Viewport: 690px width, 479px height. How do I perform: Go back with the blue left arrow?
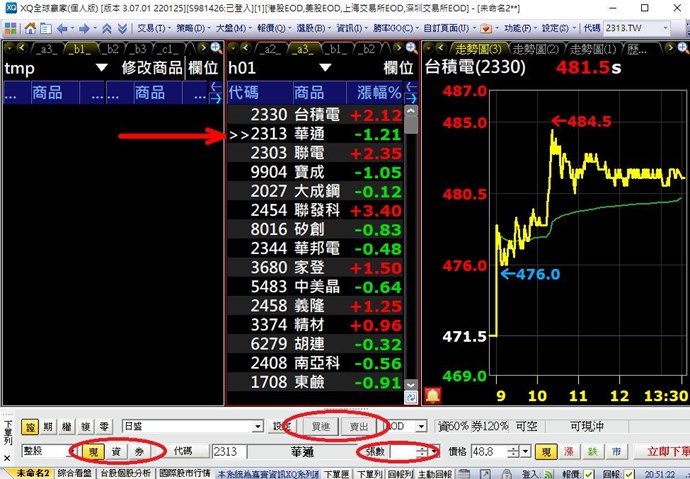[x=62, y=29]
